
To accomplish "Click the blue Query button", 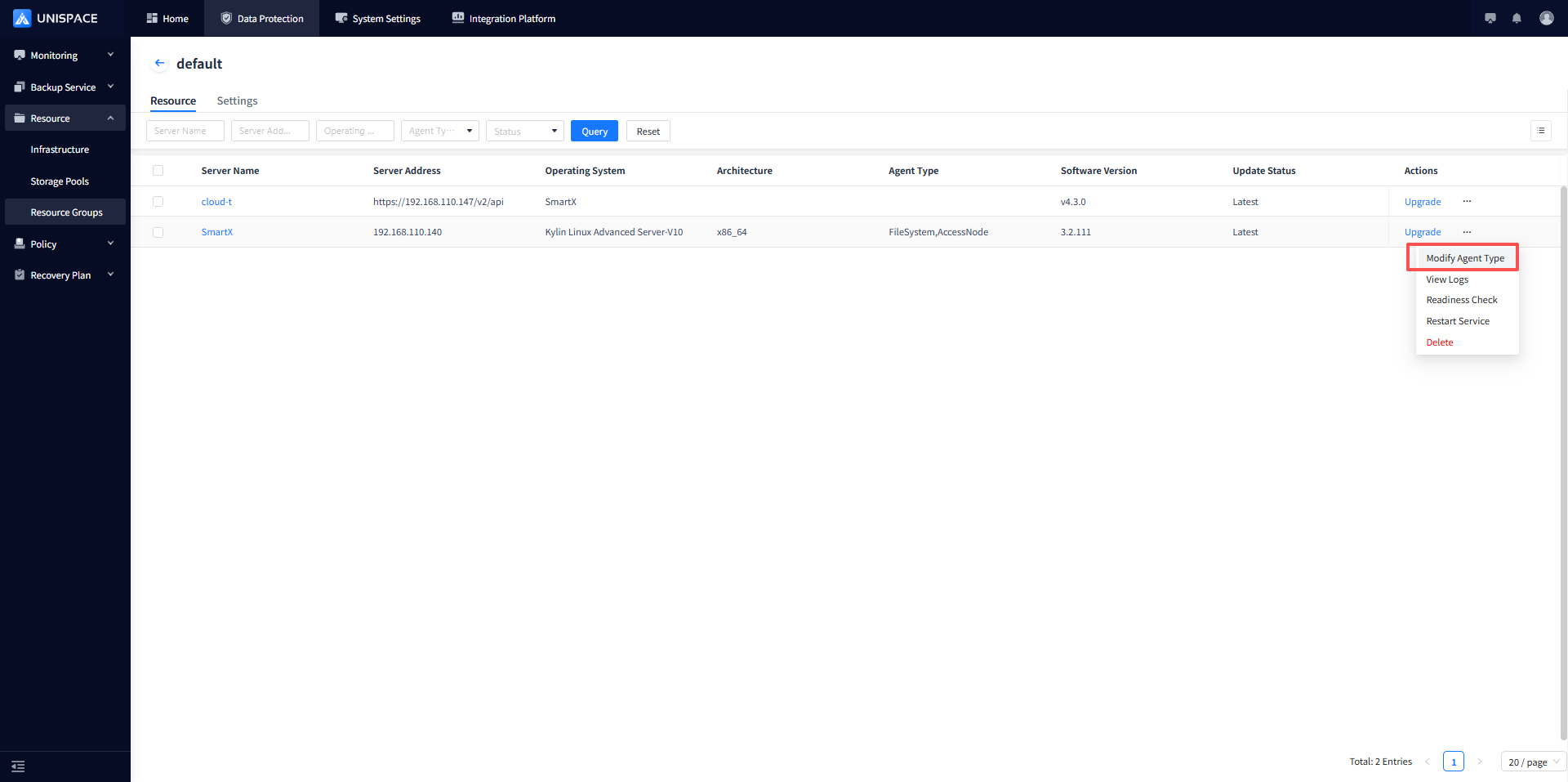I will point(594,131).
